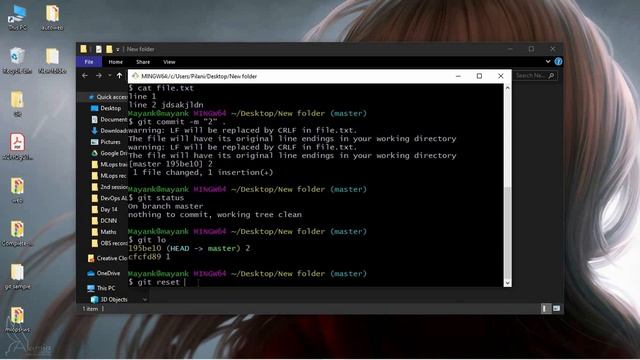
Task: Click 'nothing to commit, working tree clean' line
Action: click(215, 215)
